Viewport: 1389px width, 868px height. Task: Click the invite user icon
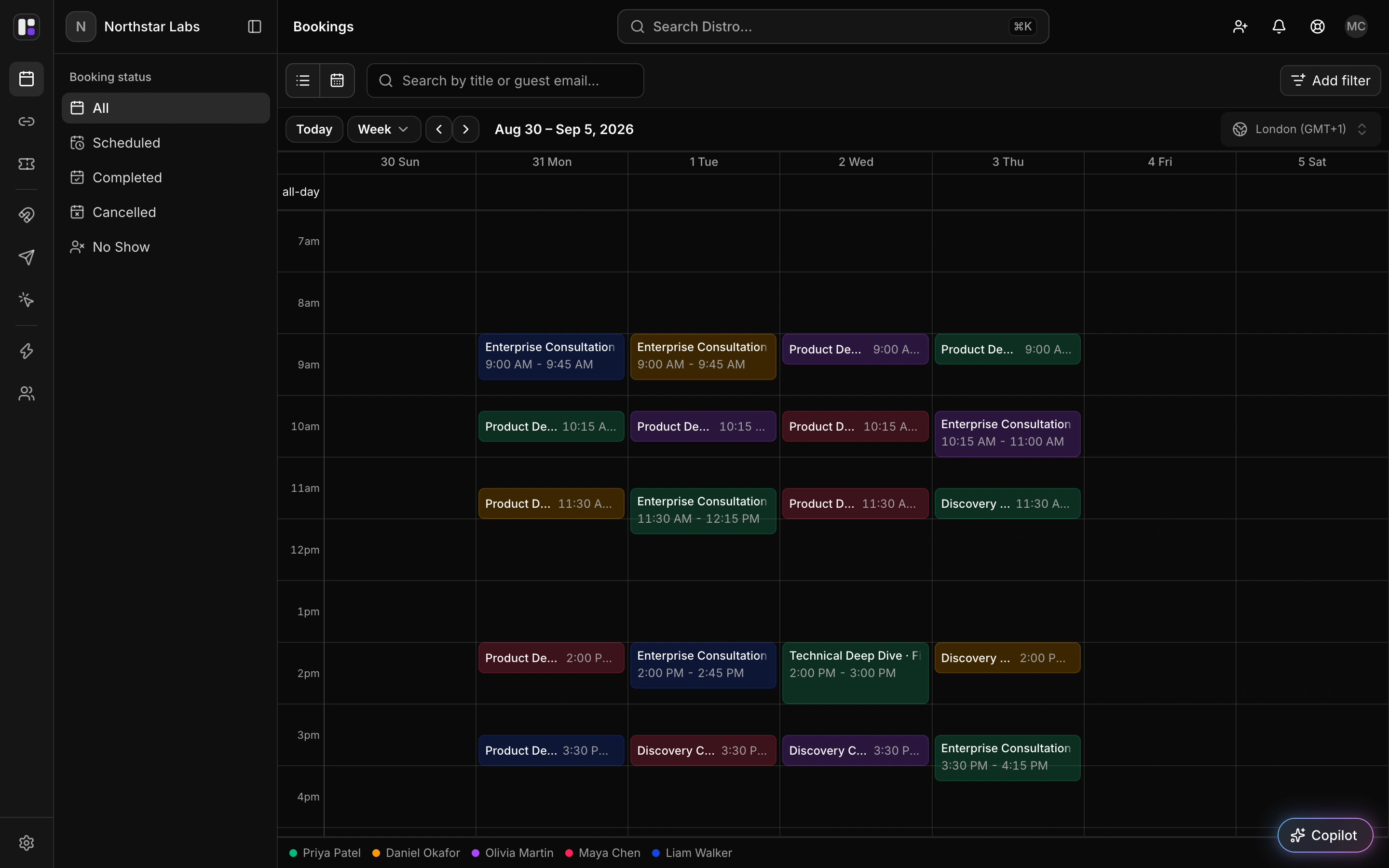tap(1240, 27)
